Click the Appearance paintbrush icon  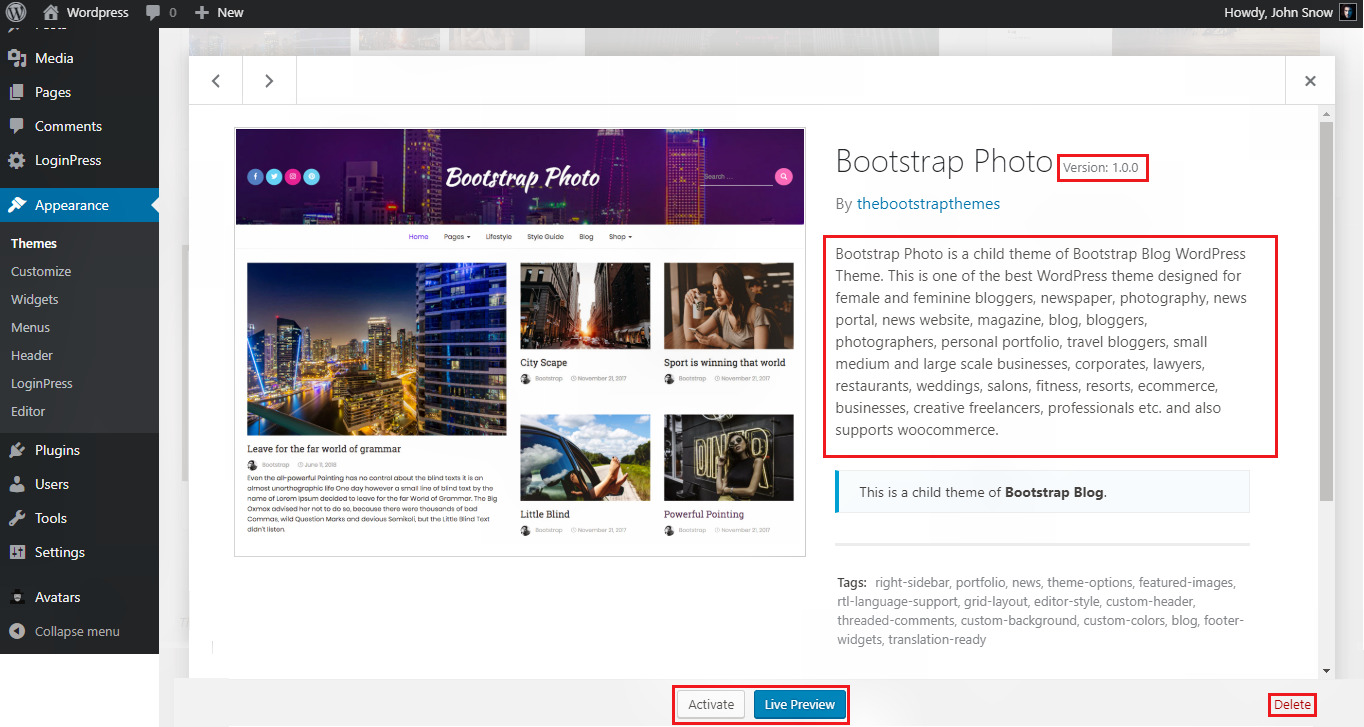click(17, 205)
